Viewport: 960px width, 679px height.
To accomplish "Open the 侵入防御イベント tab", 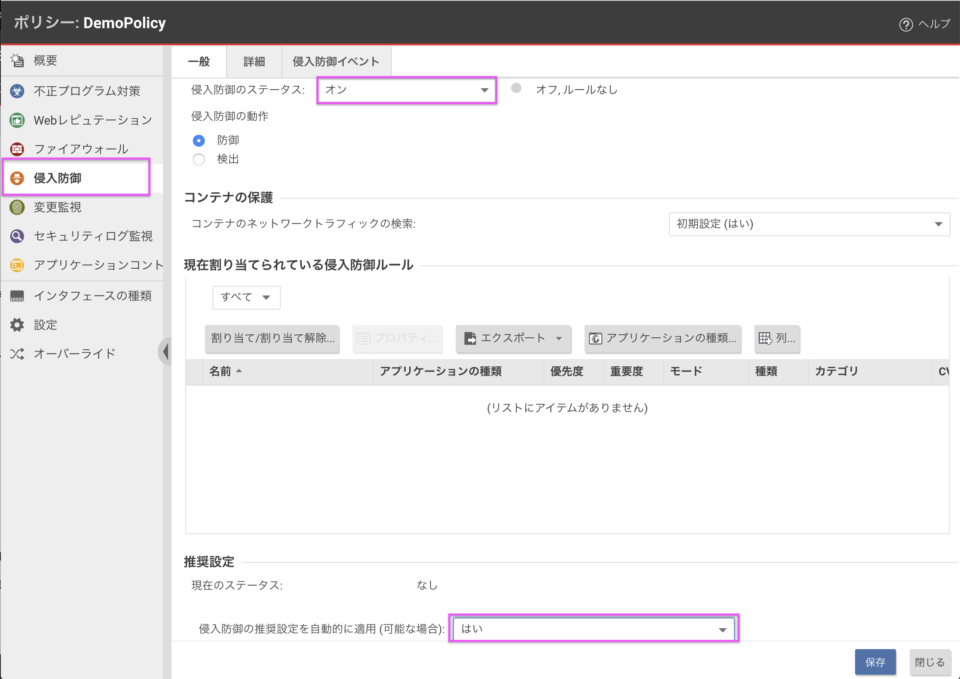I will point(336,61).
